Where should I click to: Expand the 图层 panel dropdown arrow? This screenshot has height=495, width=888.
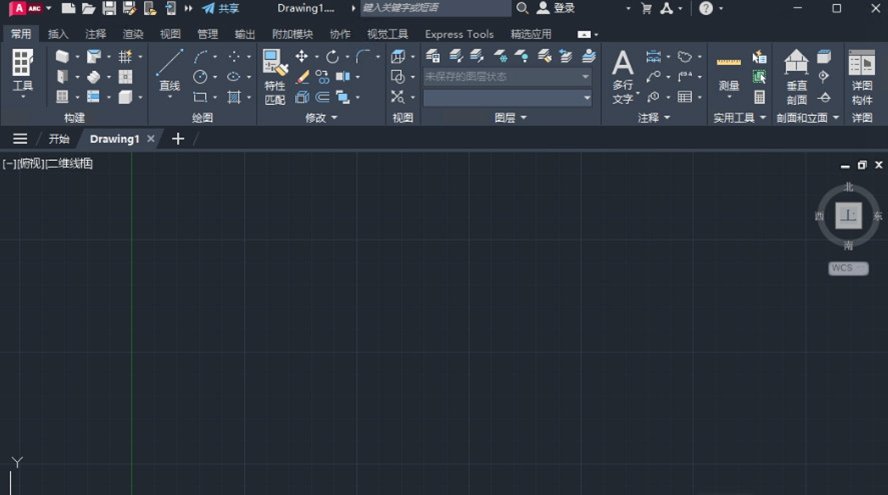pyautogui.click(x=523, y=118)
